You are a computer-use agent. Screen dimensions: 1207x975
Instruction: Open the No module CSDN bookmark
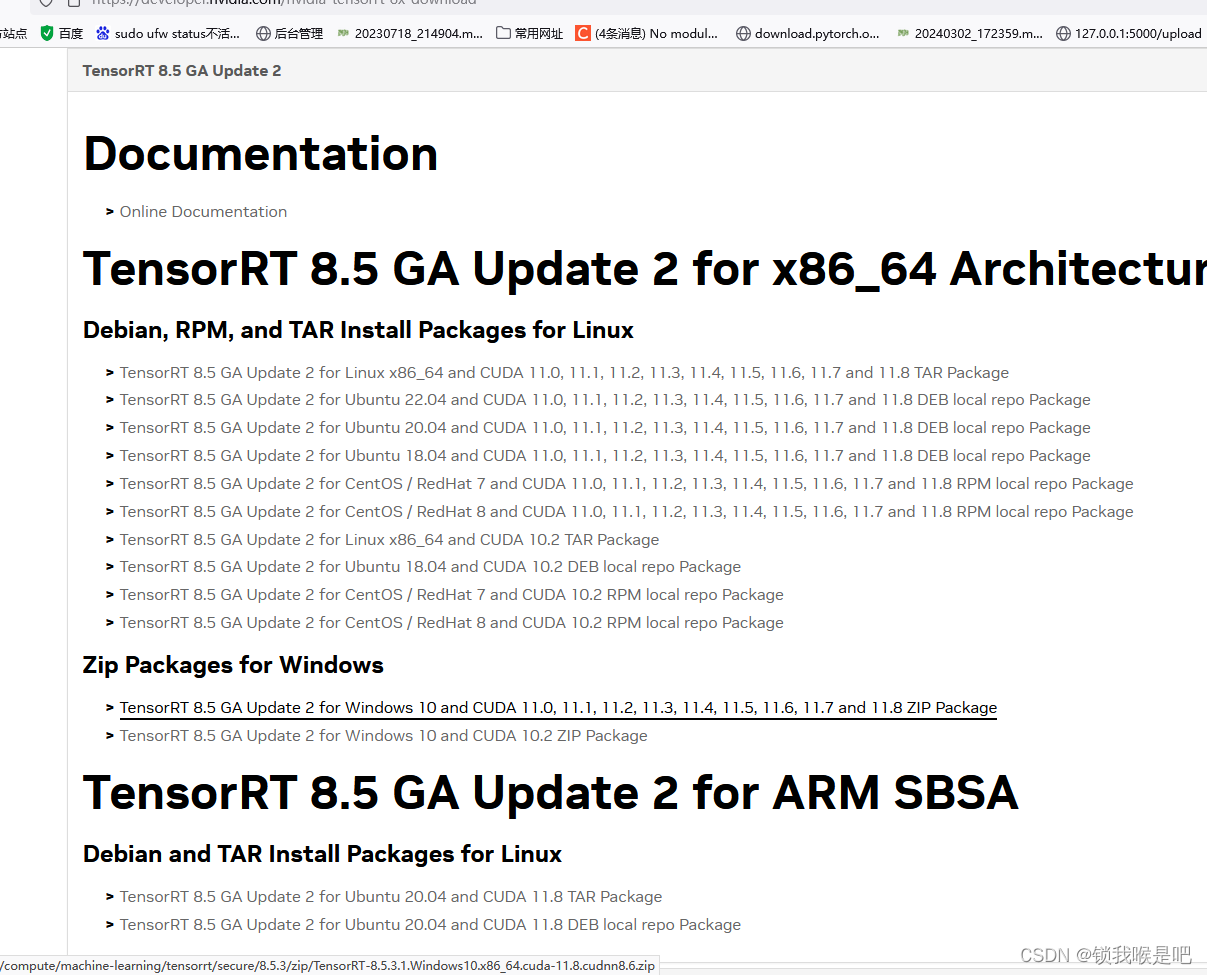647,33
